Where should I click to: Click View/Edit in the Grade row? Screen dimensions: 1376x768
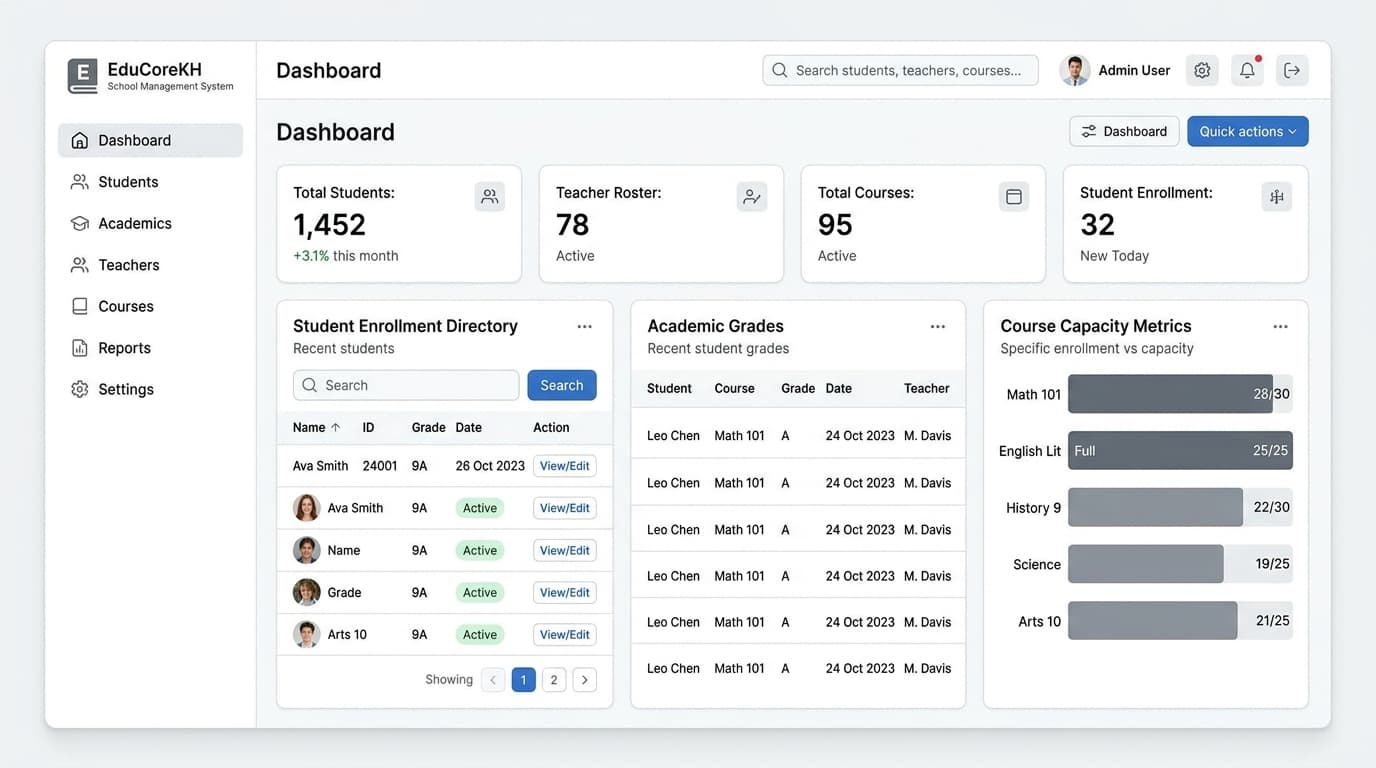click(x=565, y=592)
